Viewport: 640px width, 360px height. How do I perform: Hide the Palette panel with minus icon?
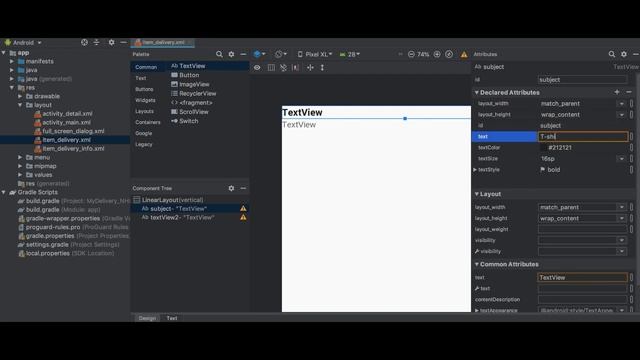click(243, 54)
